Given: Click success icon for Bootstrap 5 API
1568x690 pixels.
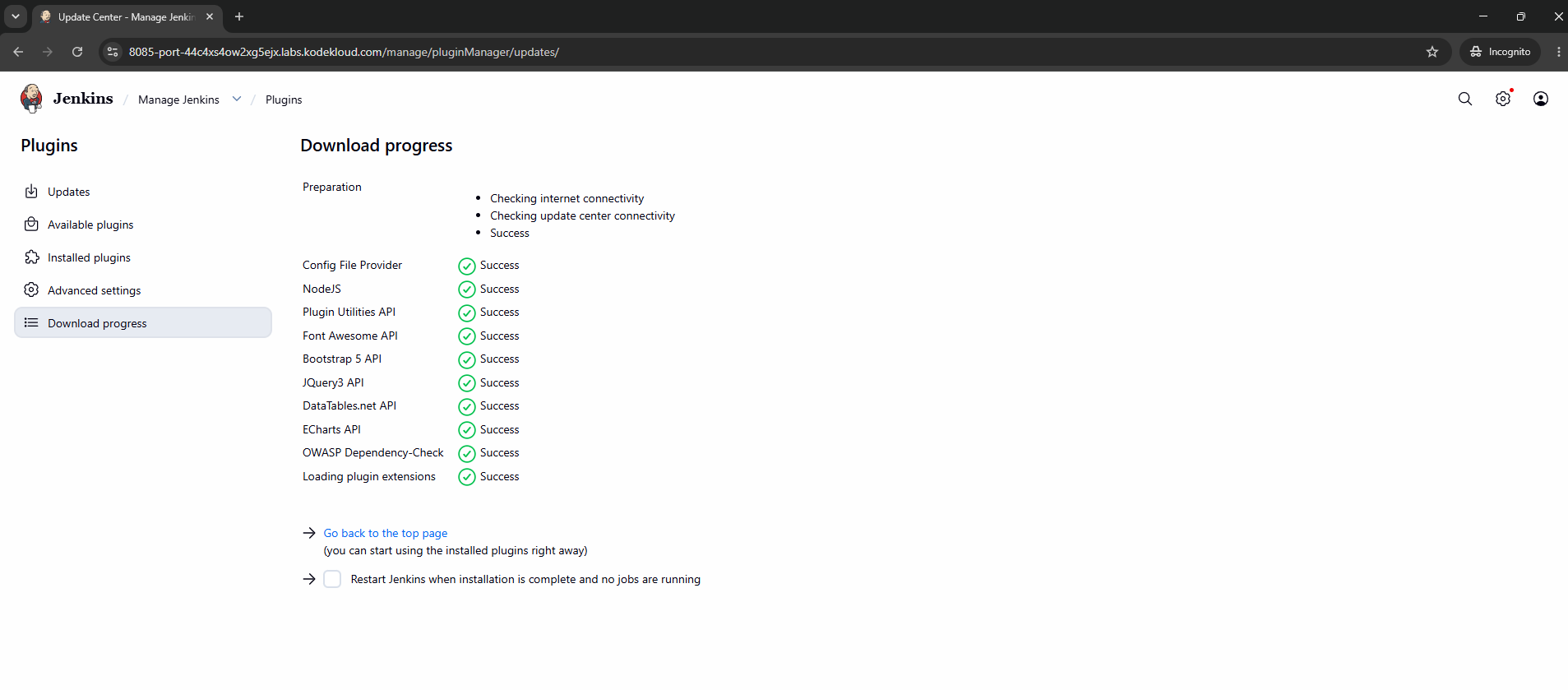Looking at the screenshot, I should (x=467, y=359).
